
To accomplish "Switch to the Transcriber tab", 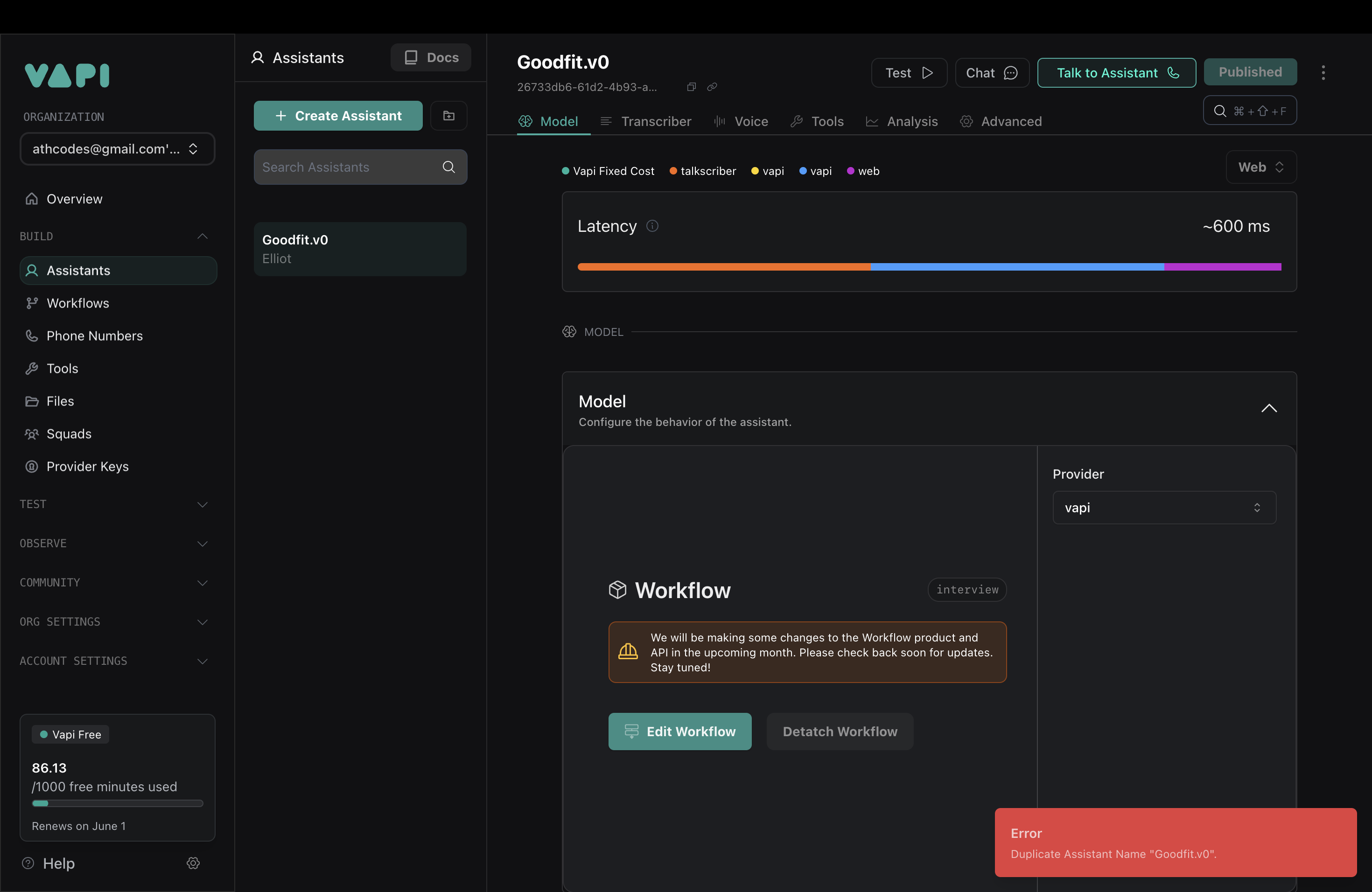I will tap(646, 122).
